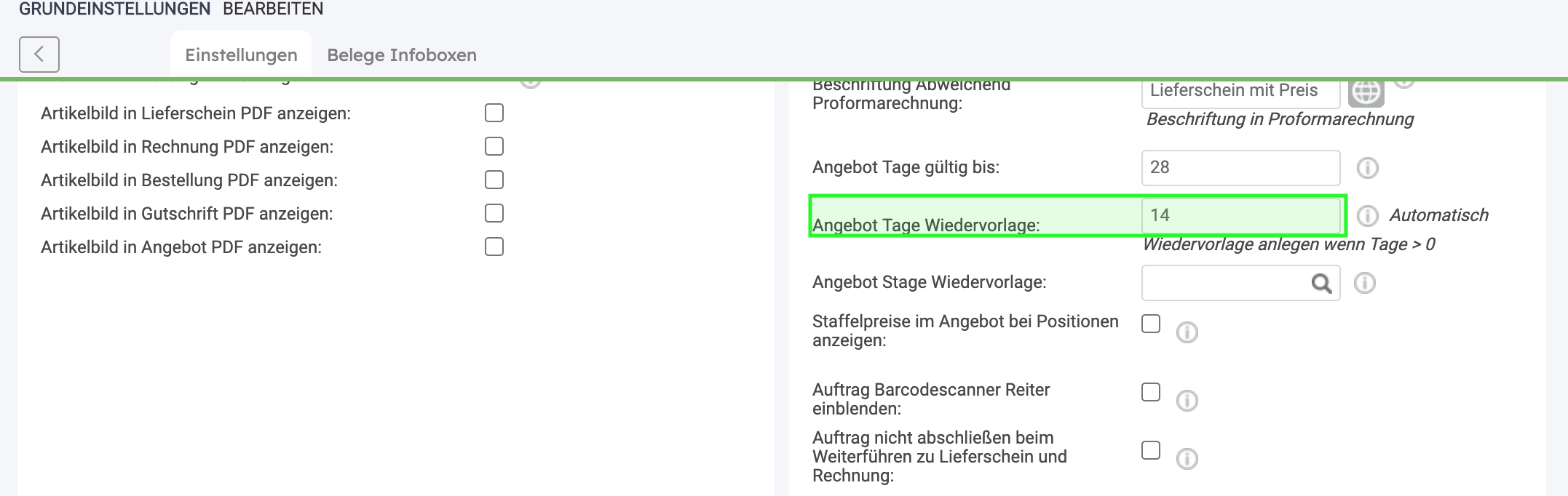Click info icon for Auftrag Barcodescanner Reiter
Viewport: 1568px width, 496px height.
tap(1187, 401)
